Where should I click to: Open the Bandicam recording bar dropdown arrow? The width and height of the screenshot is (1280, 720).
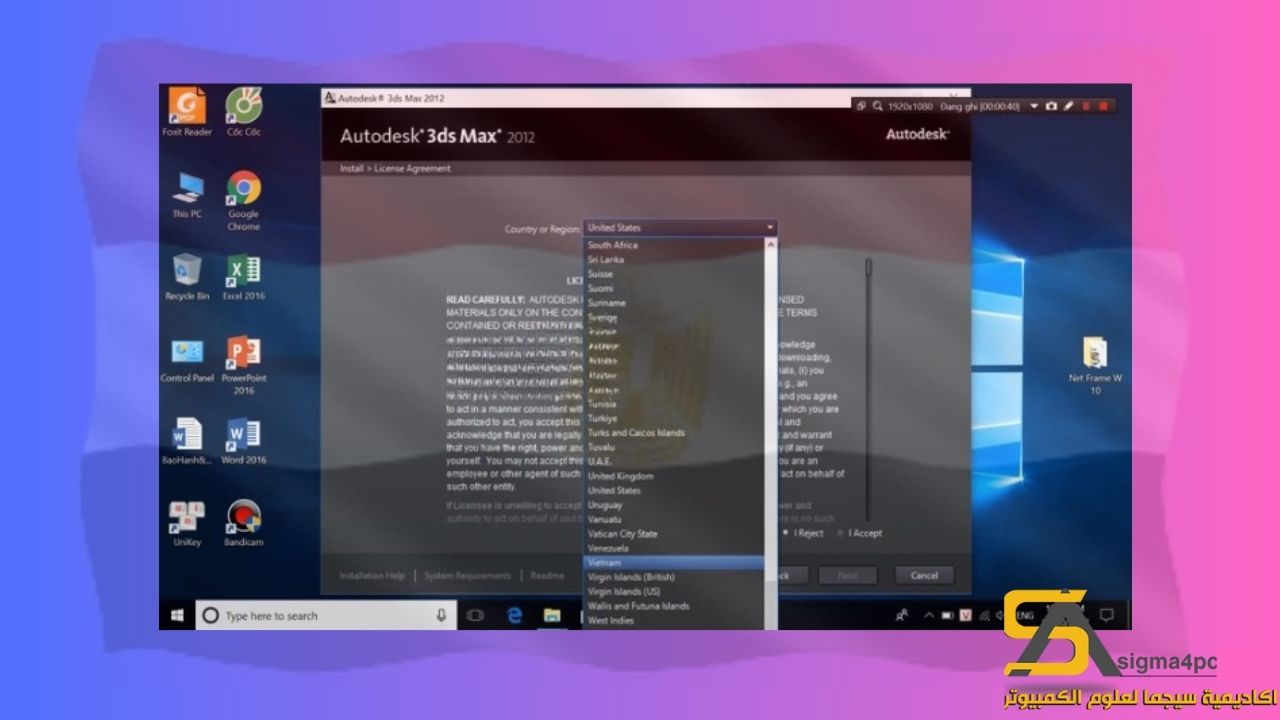1034,106
